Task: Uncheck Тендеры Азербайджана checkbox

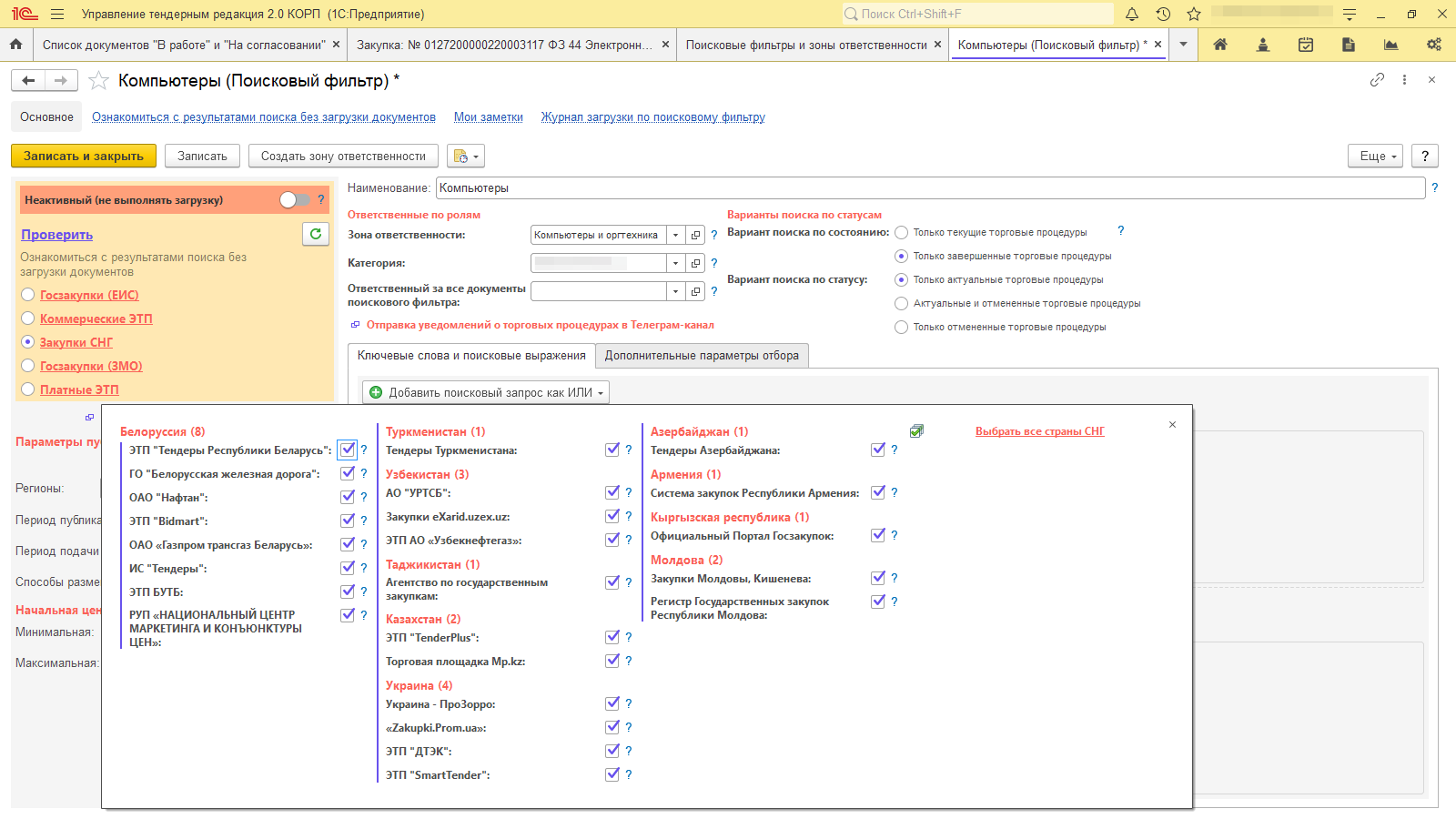Action: (x=878, y=450)
